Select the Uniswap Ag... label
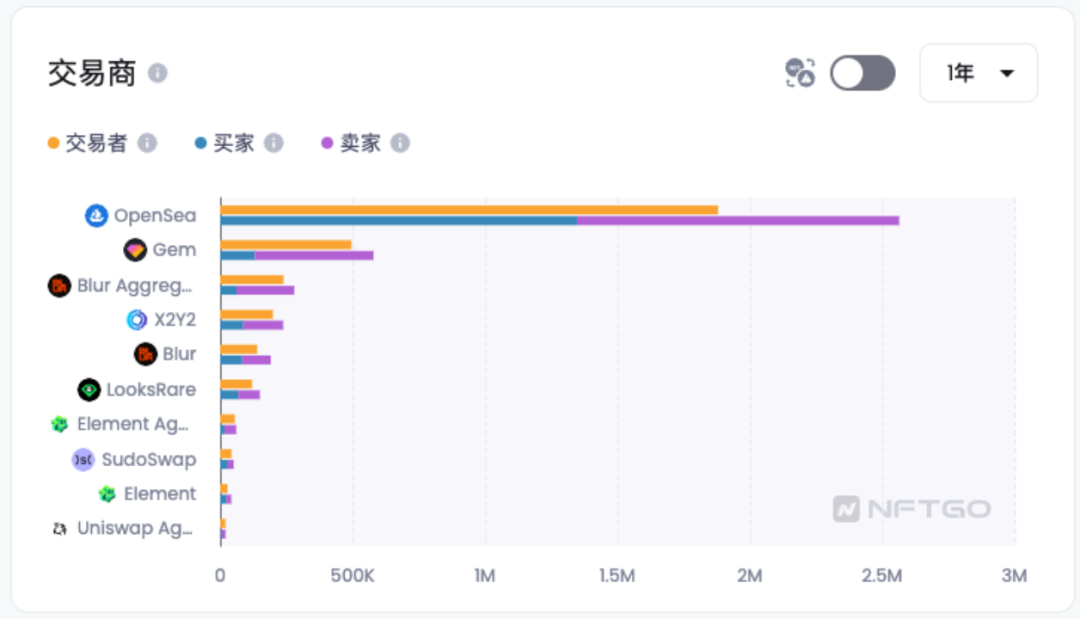The height and width of the screenshot is (619, 1080). pyautogui.click(x=135, y=529)
